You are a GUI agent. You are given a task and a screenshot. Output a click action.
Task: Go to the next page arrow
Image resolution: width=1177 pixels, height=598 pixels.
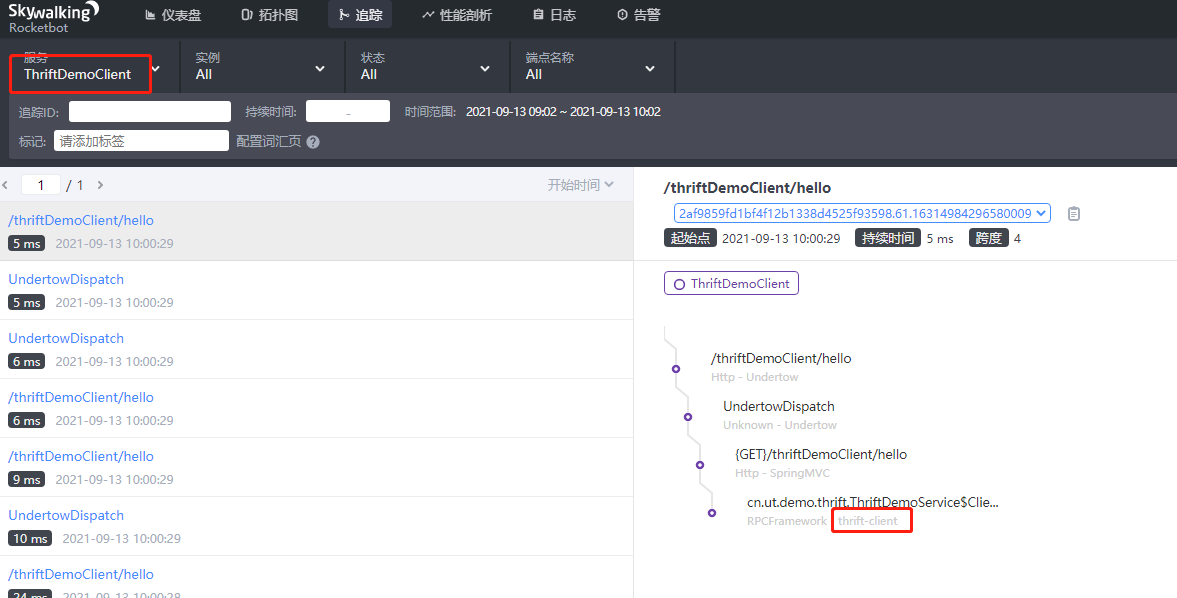point(100,185)
